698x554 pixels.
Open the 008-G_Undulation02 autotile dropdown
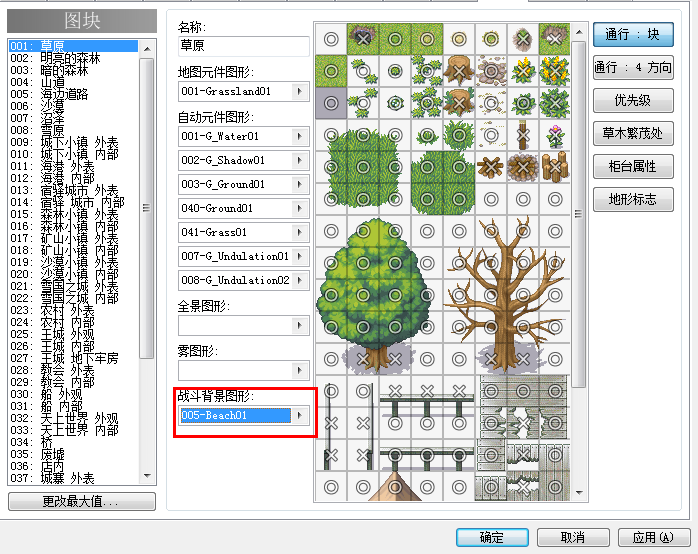click(x=300, y=280)
